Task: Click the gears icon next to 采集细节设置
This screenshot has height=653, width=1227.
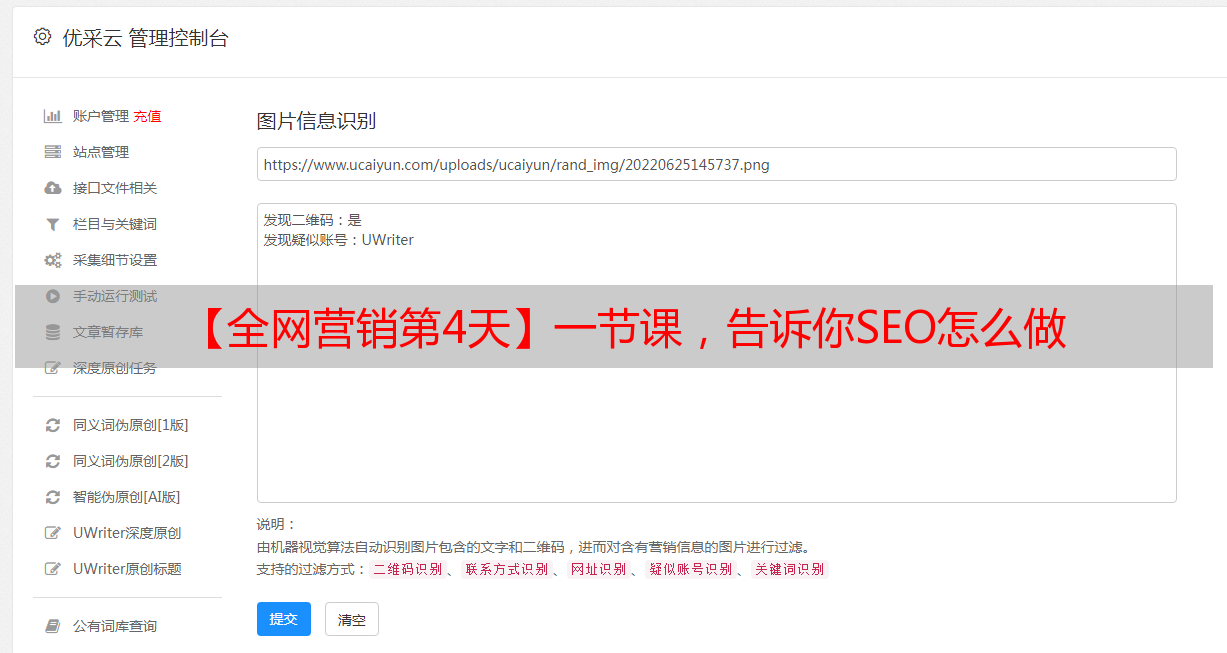Action: click(x=53, y=260)
